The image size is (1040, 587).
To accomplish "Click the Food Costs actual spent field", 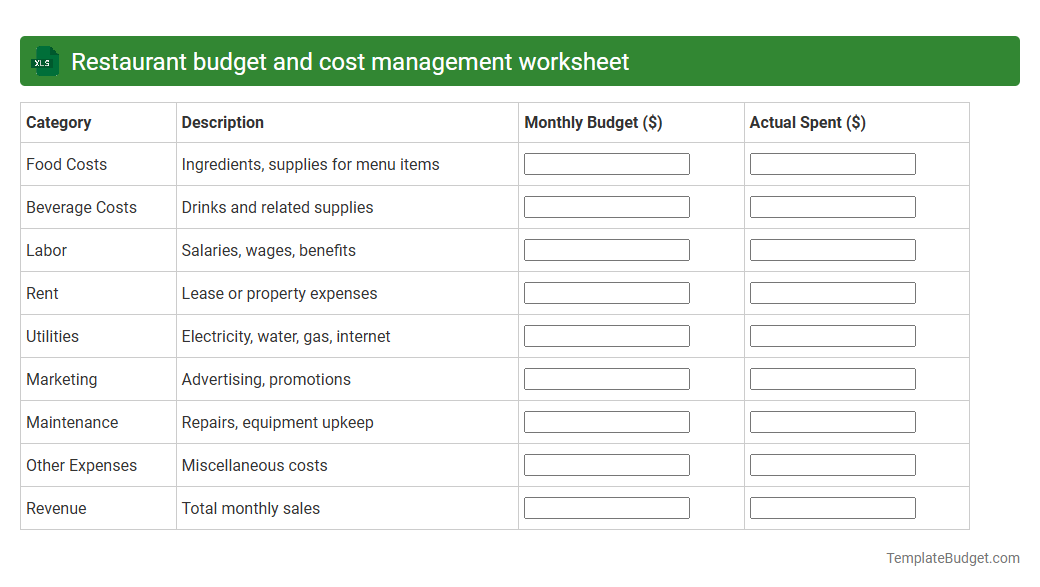I will pyautogui.click(x=832, y=163).
